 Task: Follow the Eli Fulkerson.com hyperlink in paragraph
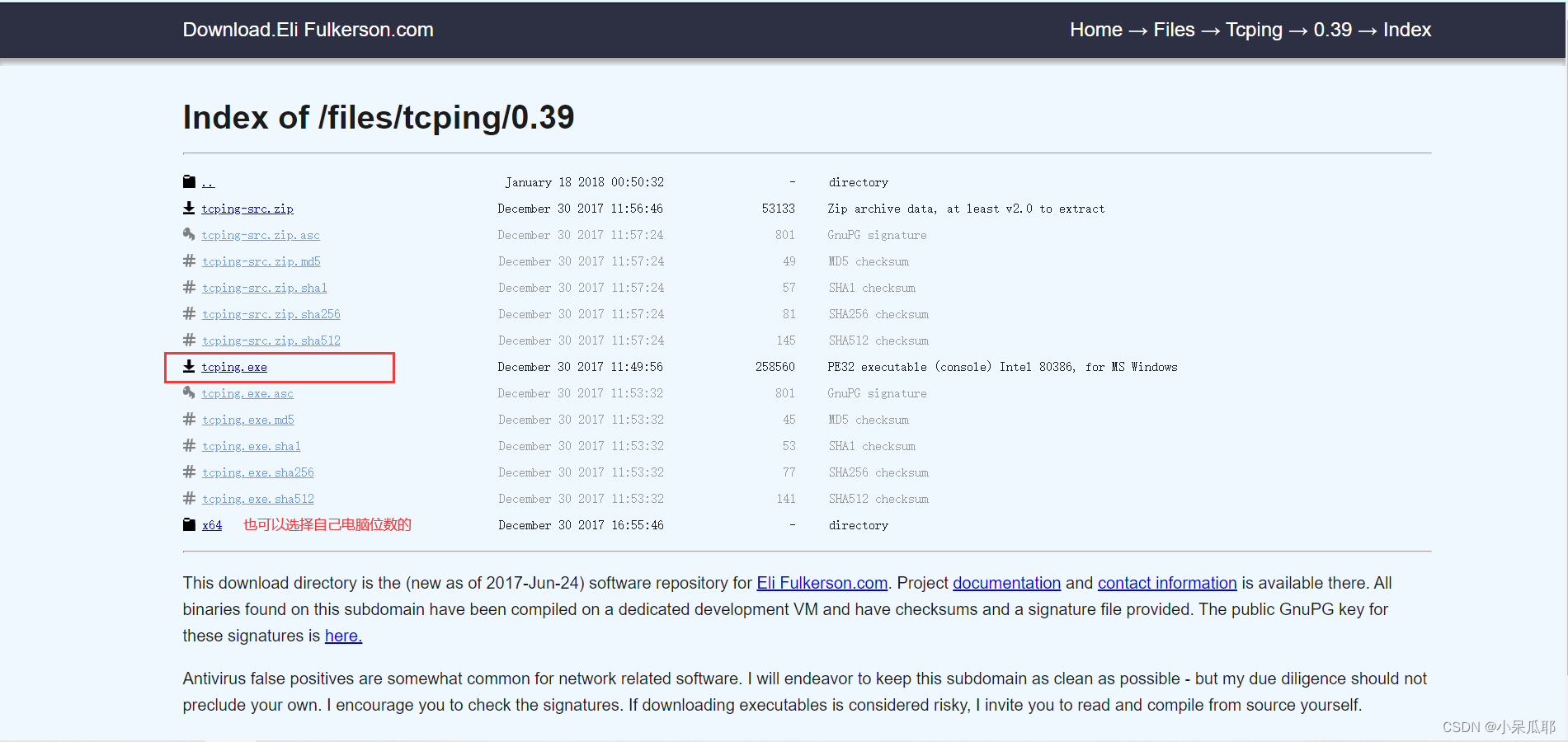822,583
